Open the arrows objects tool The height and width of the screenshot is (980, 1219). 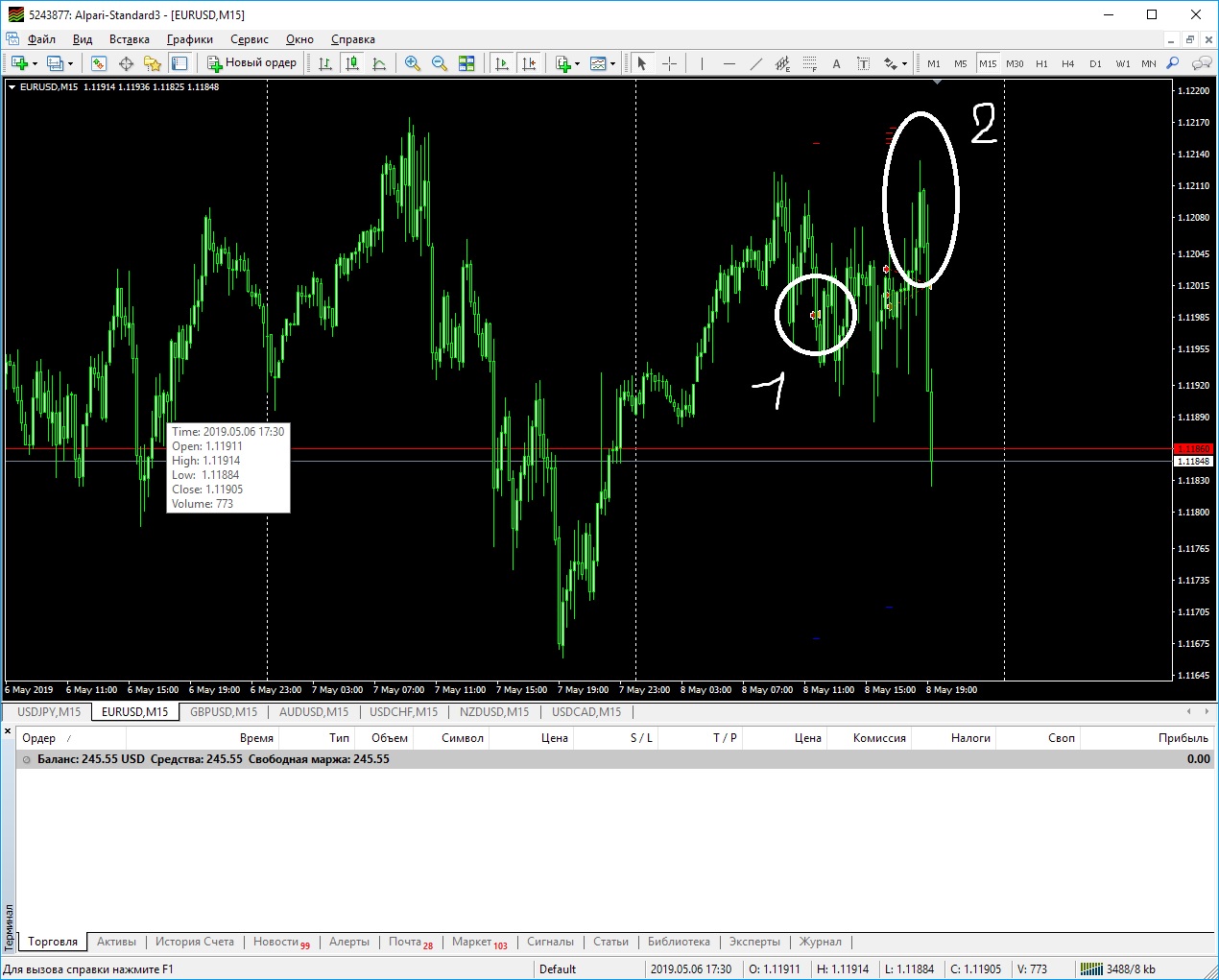point(890,63)
